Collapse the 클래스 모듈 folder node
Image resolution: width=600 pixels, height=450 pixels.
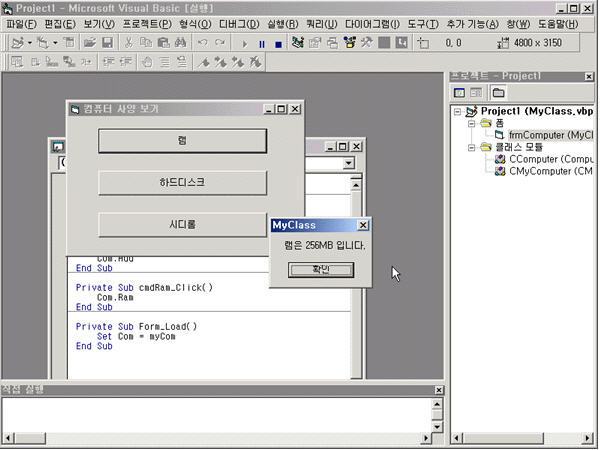click(471, 147)
